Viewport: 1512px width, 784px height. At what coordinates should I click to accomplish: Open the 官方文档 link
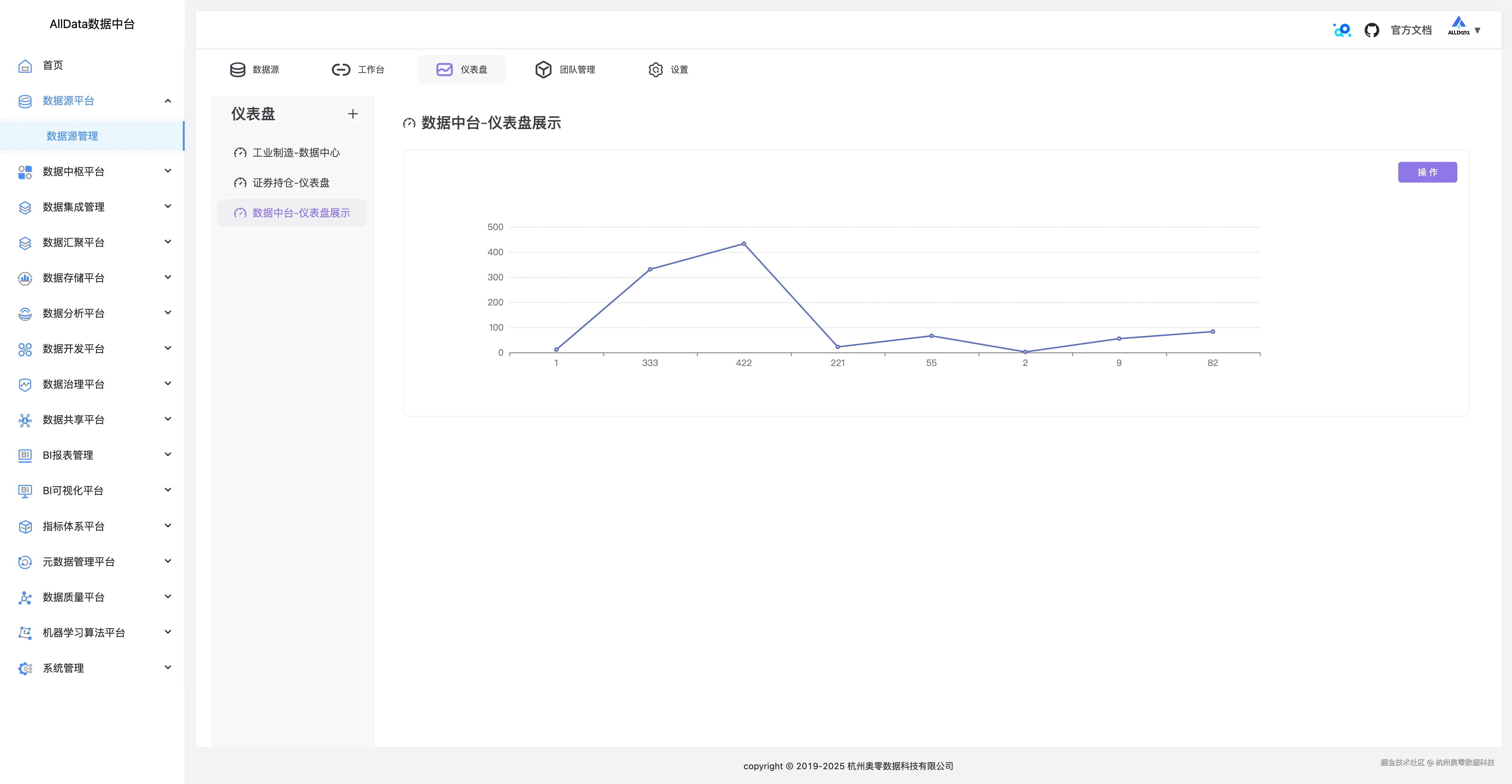(1411, 30)
